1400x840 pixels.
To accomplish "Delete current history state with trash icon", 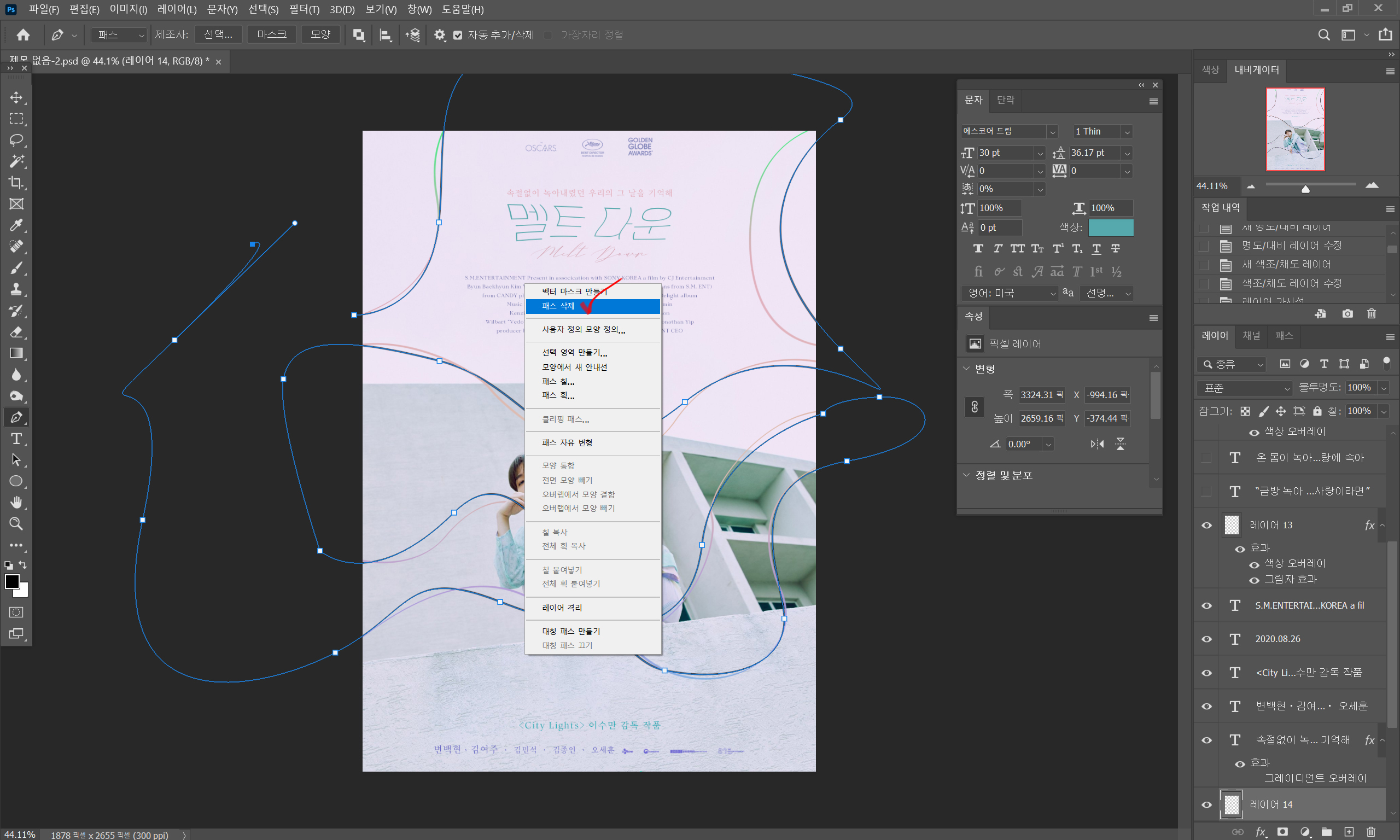I will click(x=1371, y=313).
